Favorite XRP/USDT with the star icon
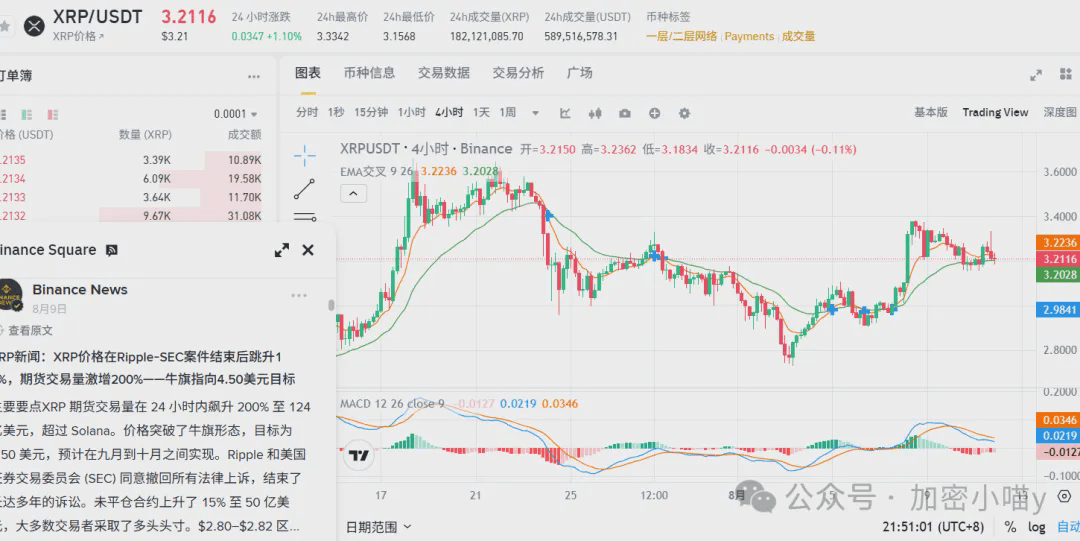1080x541 pixels. click(5, 26)
